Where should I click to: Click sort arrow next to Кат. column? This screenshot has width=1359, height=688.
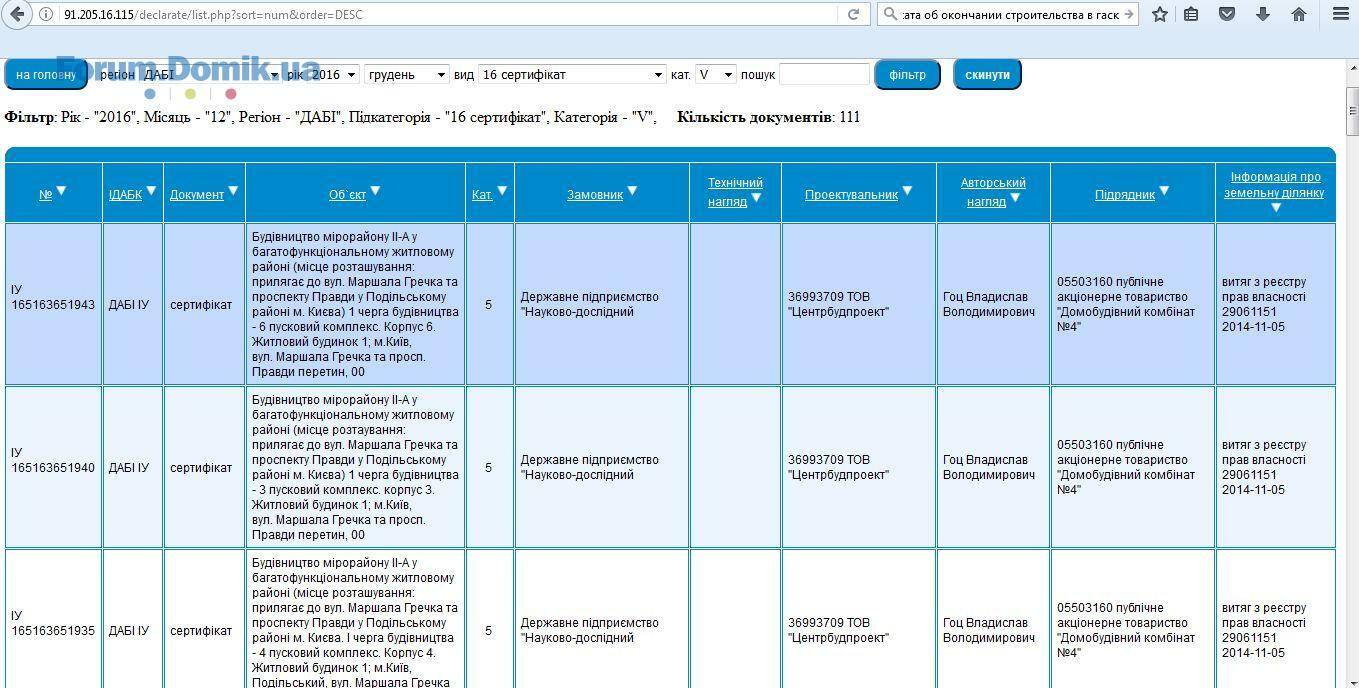point(502,190)
